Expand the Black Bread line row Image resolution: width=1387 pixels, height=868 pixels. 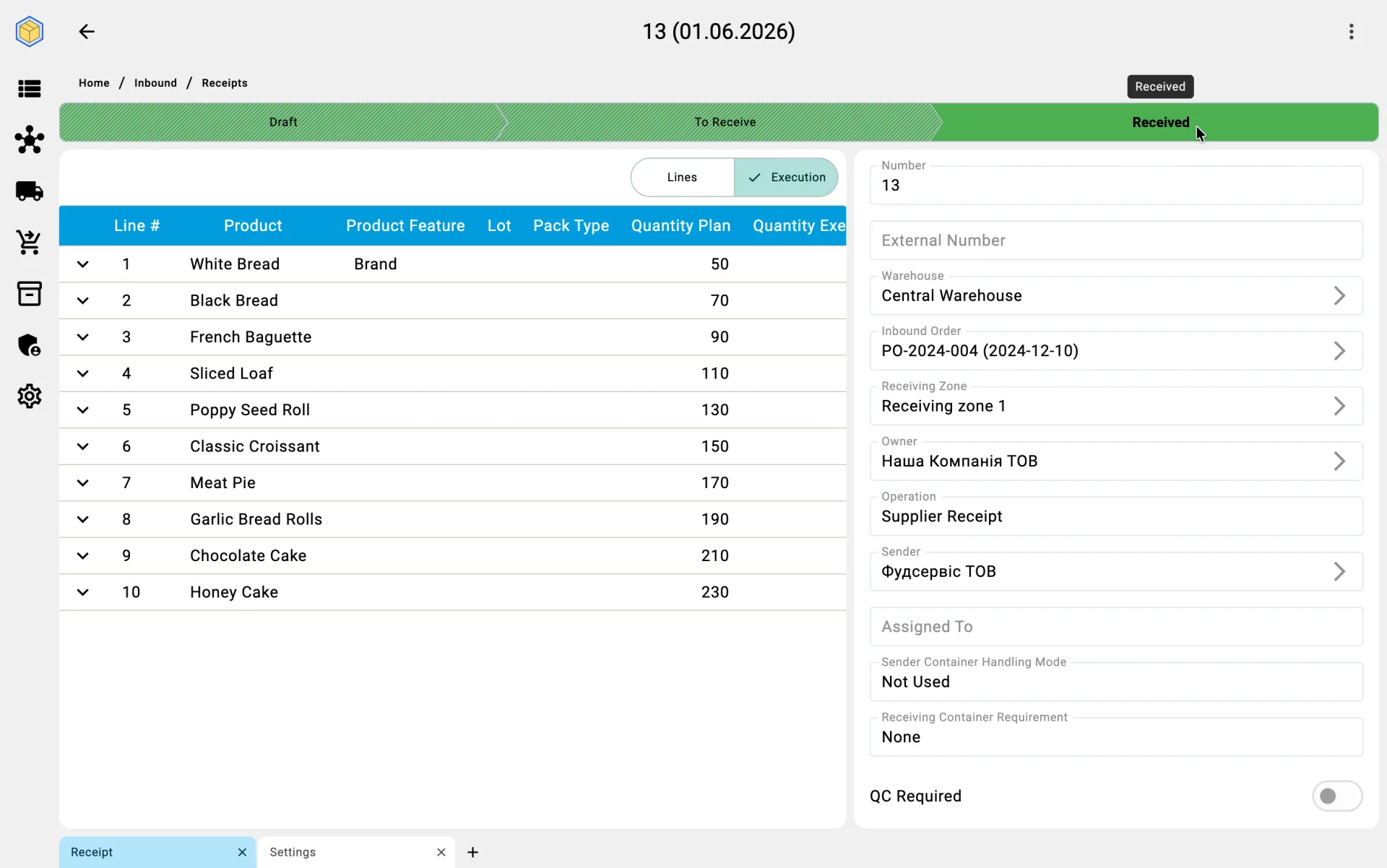[83, 300]
